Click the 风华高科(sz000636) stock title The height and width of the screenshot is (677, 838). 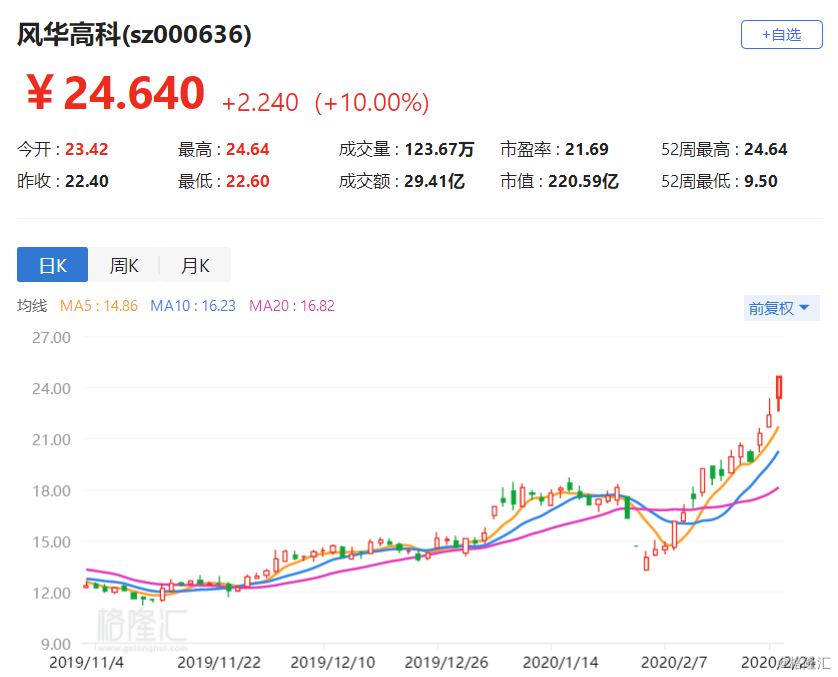134,35
